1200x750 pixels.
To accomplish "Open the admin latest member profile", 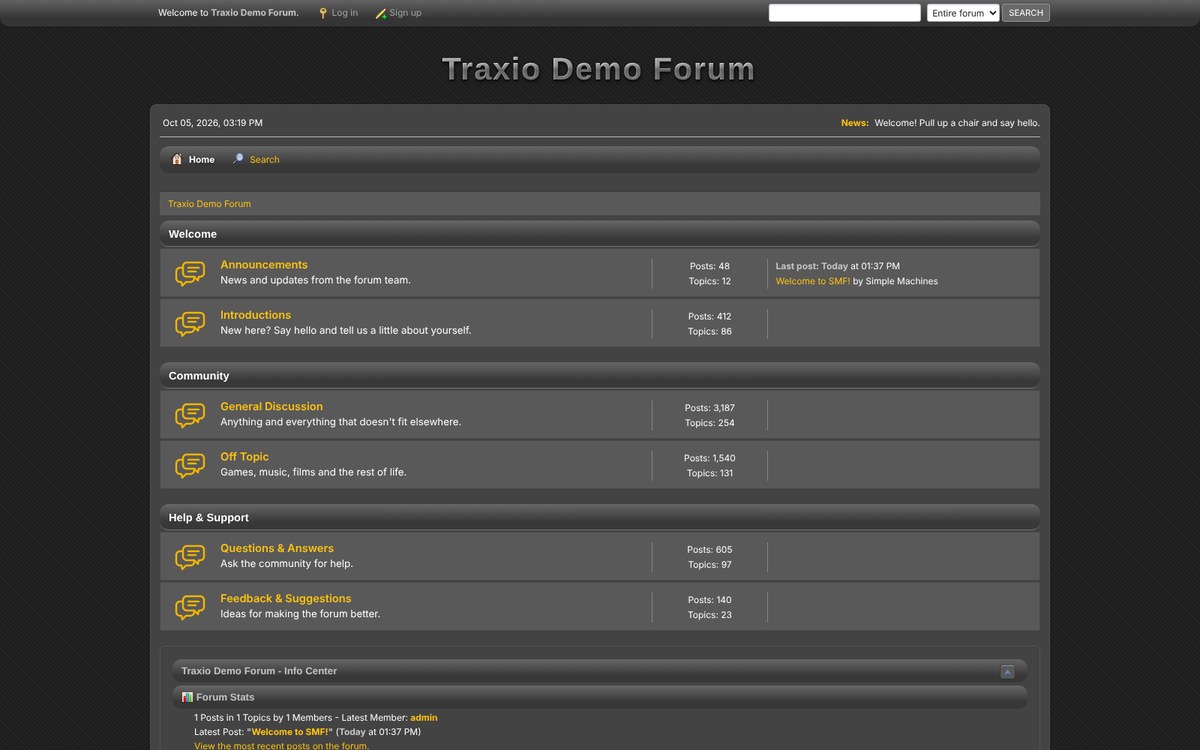I will (424, 718).
